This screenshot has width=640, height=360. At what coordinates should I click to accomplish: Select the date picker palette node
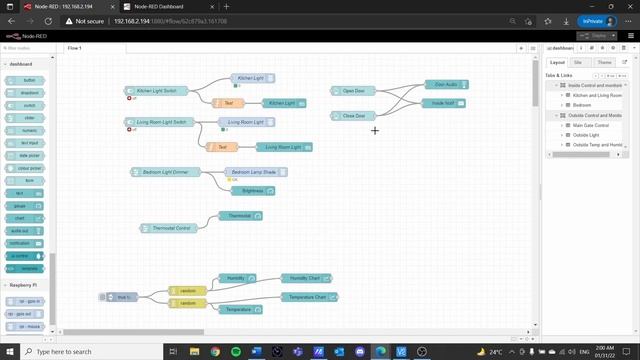25,156
